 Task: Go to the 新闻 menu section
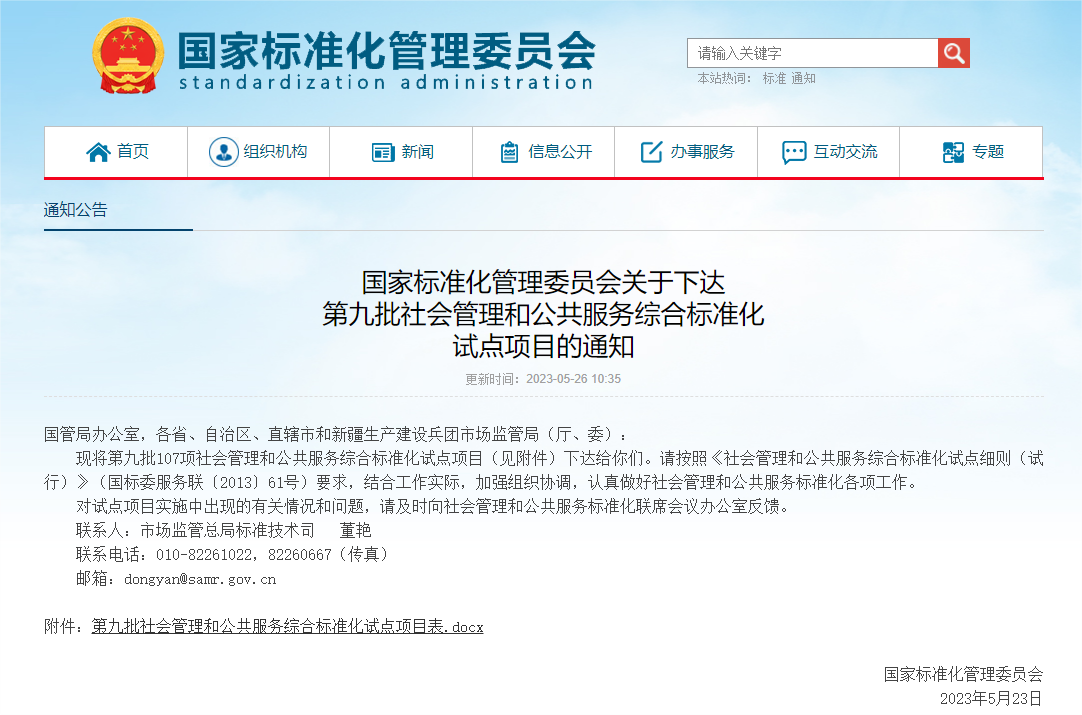(418, 152)
